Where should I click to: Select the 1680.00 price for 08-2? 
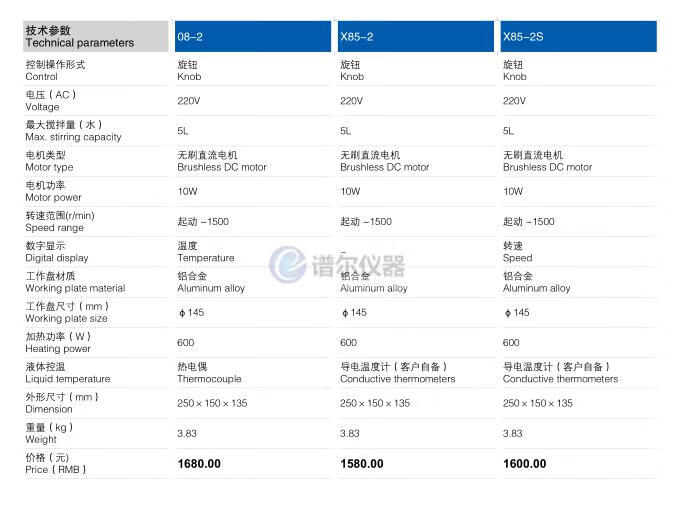pos(199,464)
